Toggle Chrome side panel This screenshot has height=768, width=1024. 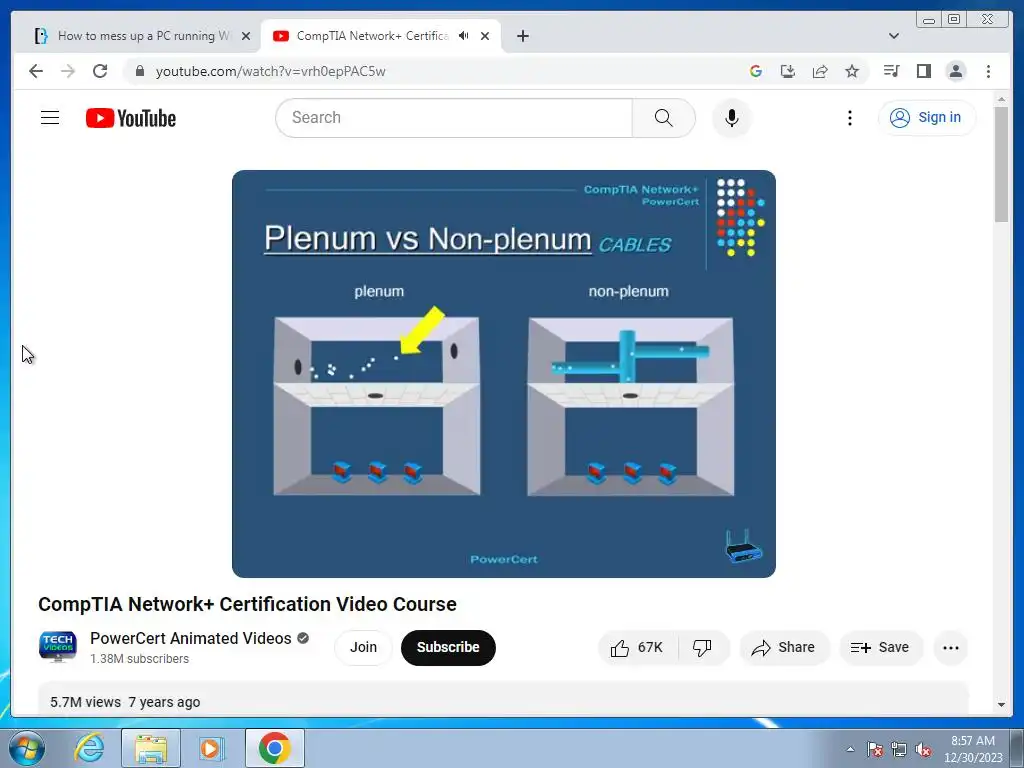tap(923, 71)
